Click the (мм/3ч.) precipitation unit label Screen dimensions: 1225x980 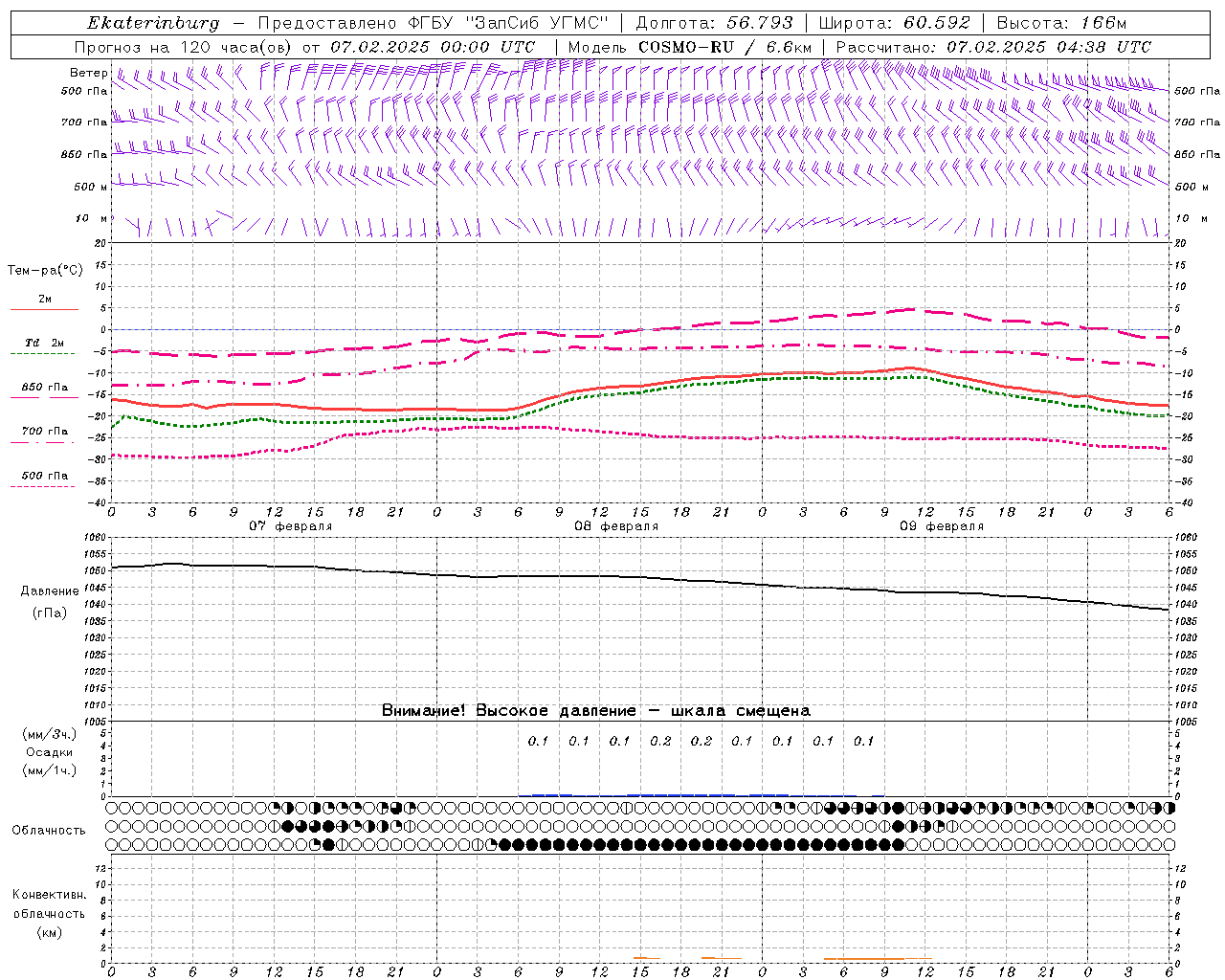[50, 734]
